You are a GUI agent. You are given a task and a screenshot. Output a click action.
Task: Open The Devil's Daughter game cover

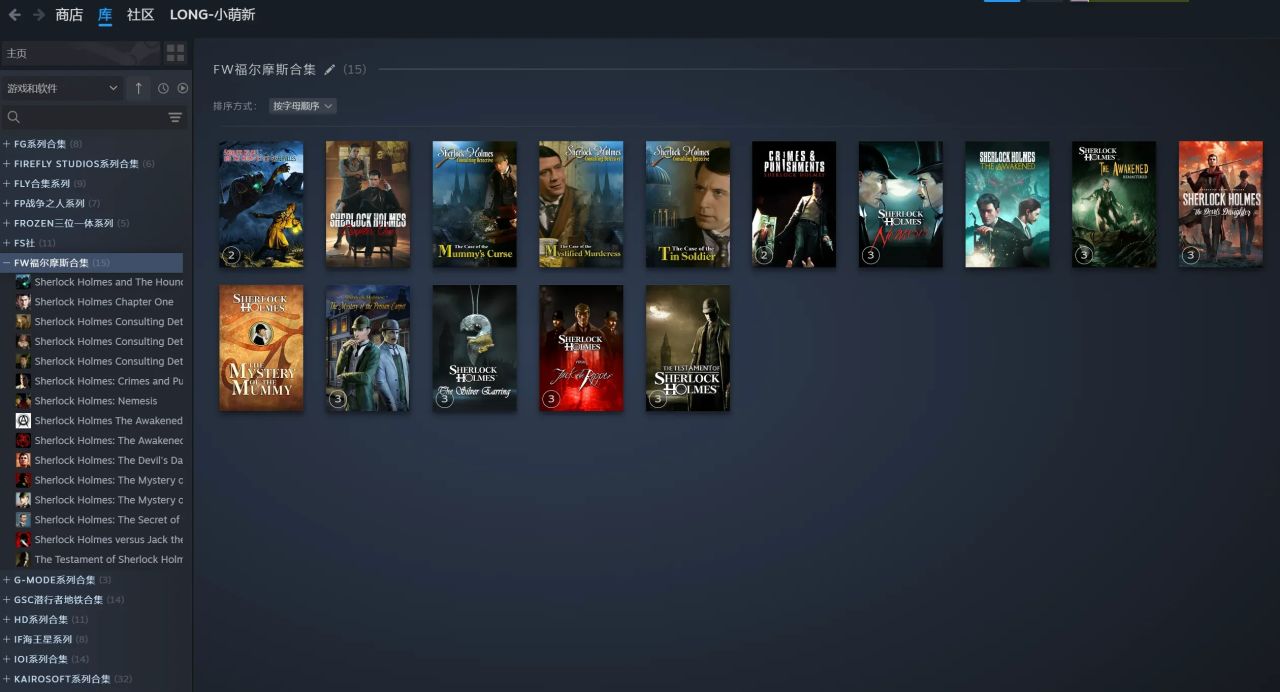1221,204
